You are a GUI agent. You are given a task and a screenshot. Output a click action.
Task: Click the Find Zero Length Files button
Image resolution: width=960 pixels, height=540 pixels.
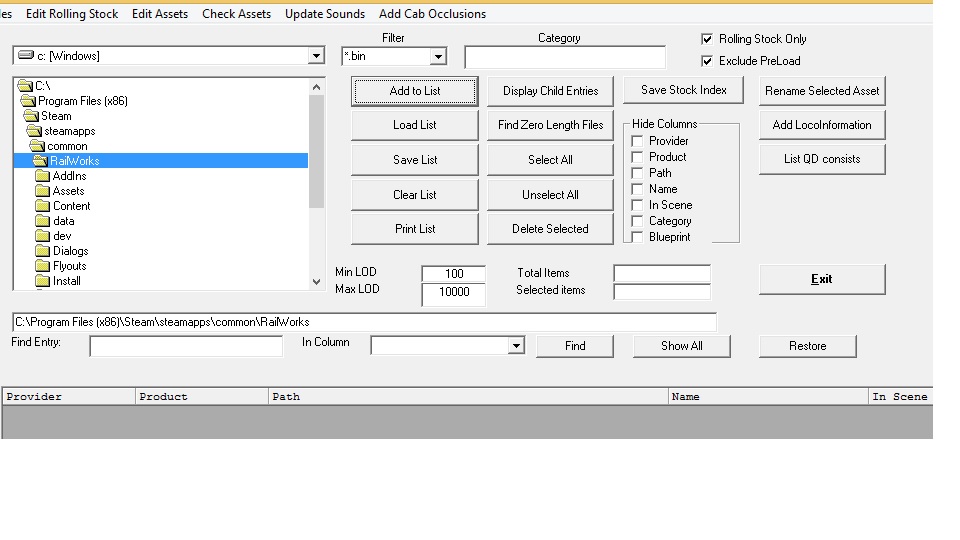tap(550, 125)
